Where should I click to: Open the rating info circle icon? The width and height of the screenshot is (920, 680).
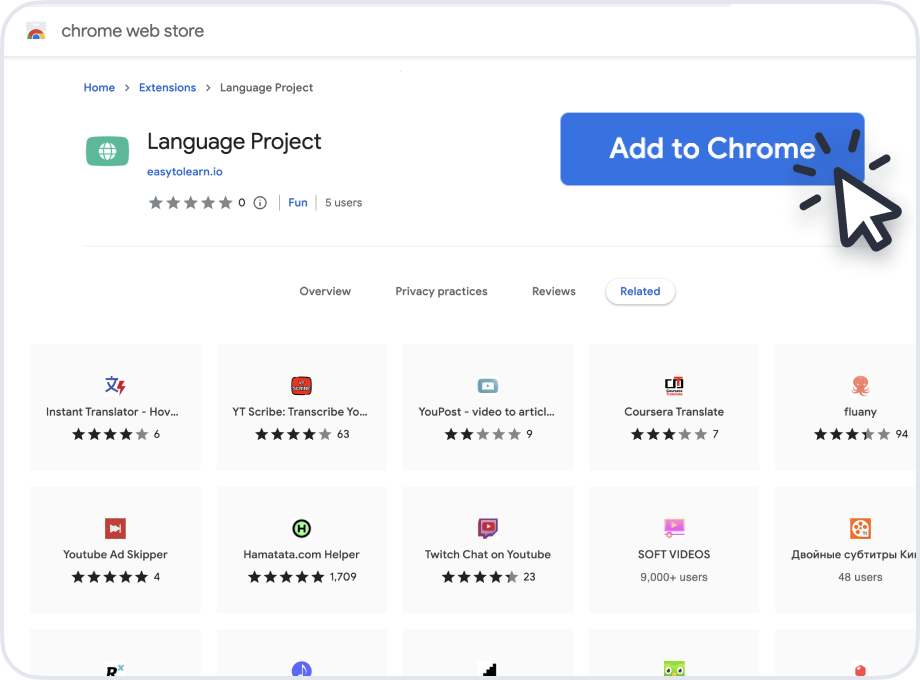(x=260, y=203)
